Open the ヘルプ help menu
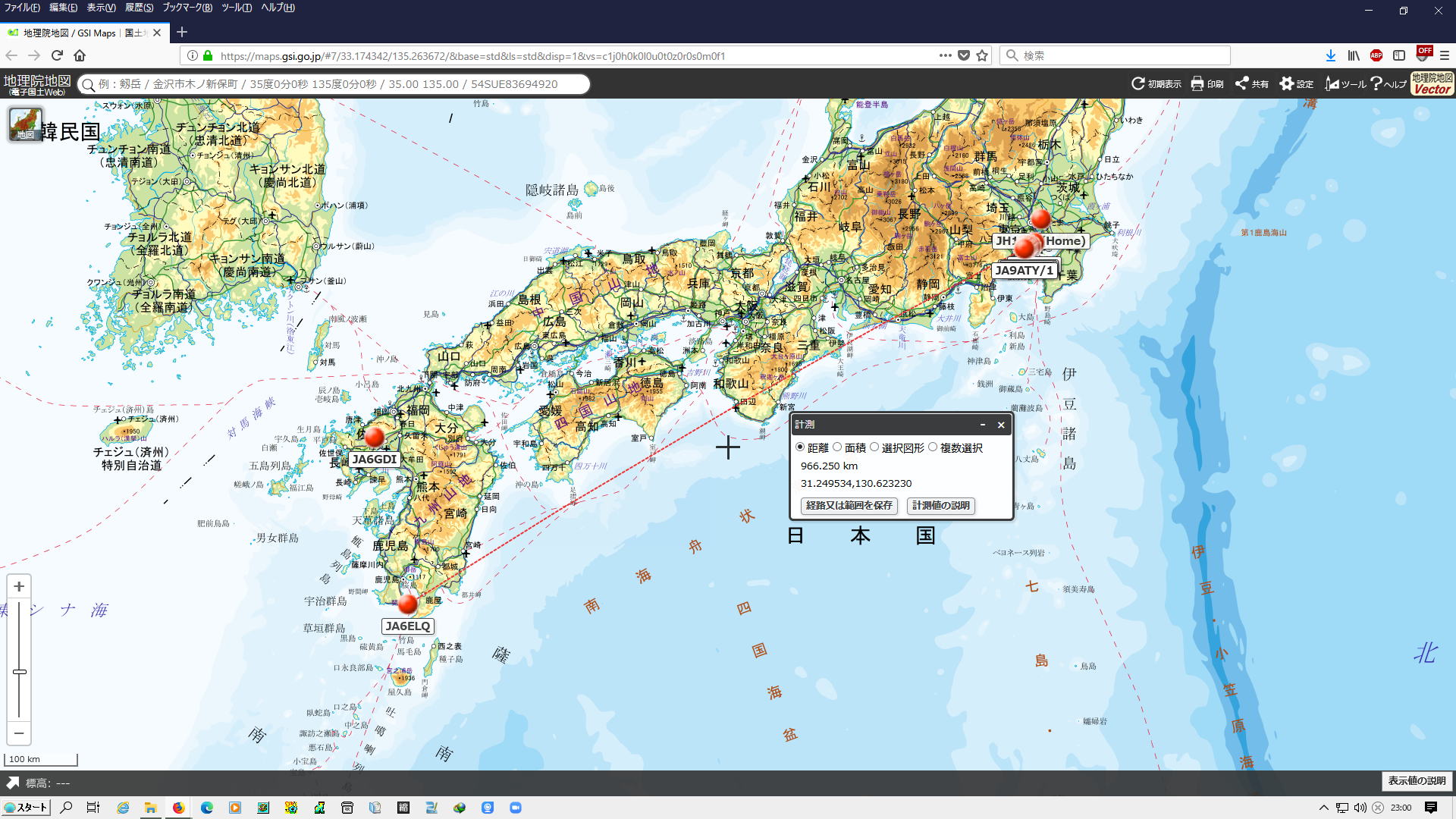The image size is (1456, 819). (1389, 83)
